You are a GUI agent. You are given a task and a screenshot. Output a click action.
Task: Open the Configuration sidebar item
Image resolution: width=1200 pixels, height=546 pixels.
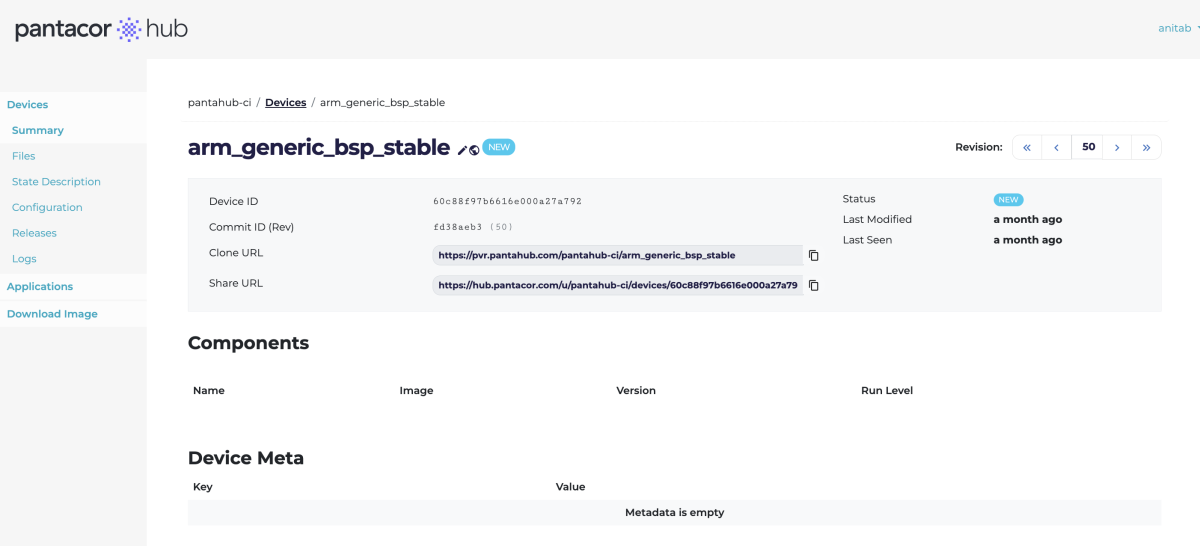pyautogui.click(x=47, y=207)
